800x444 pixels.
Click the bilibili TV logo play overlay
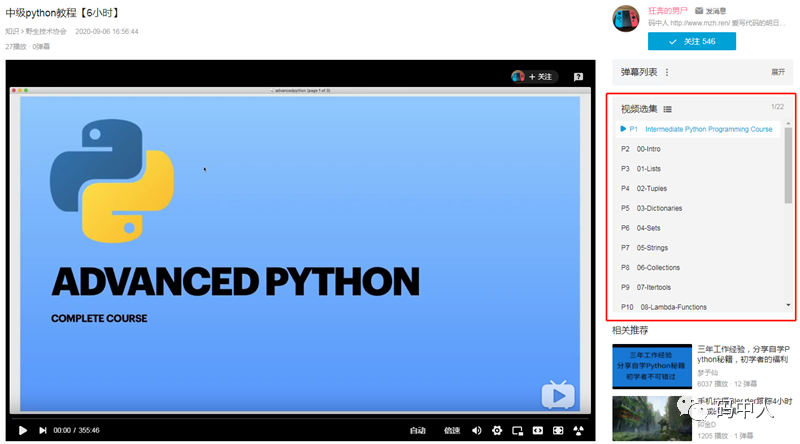tap(558, 394)
